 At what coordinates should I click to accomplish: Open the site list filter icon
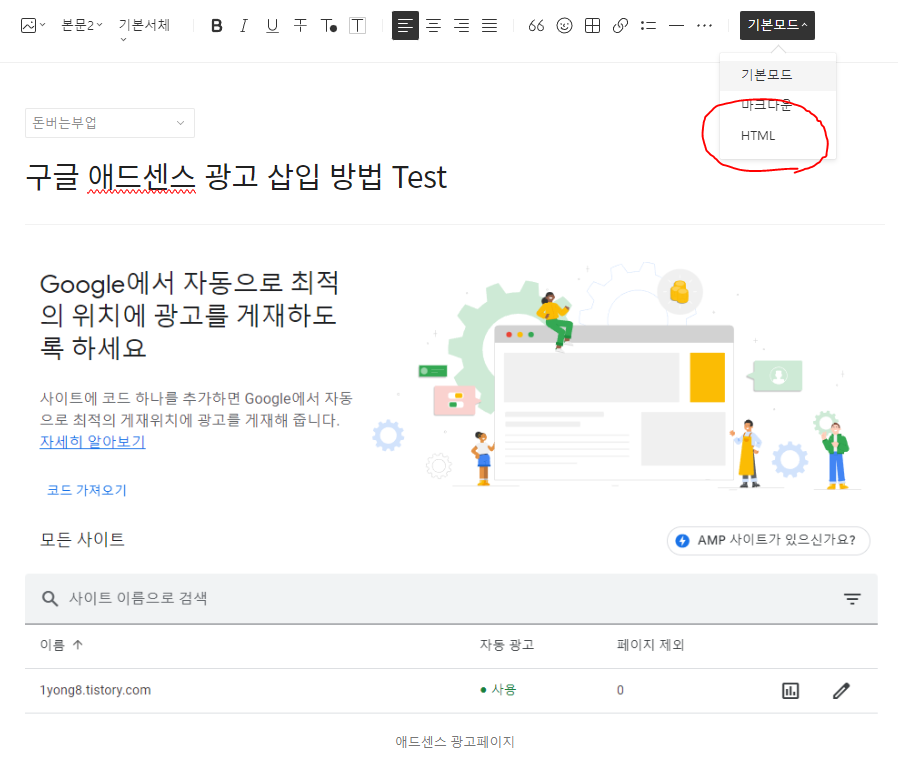[852, 599]
